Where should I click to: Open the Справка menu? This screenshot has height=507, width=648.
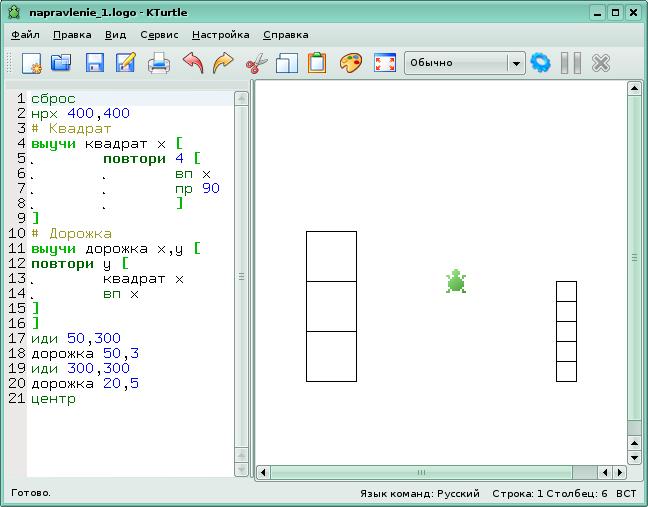click(285, 34)
